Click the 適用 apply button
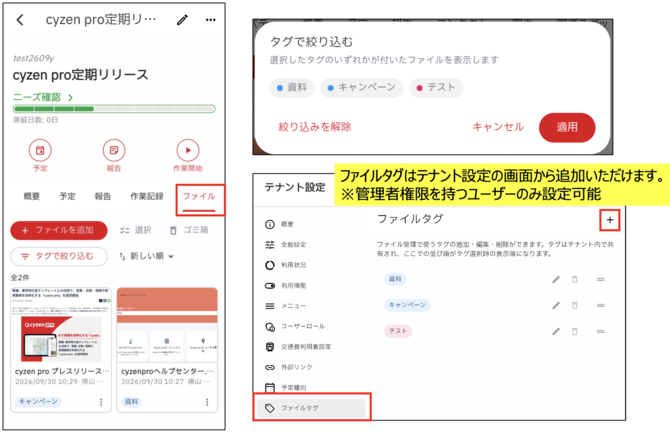The width and height of the screenshot is (670, 432). [567, 127]
